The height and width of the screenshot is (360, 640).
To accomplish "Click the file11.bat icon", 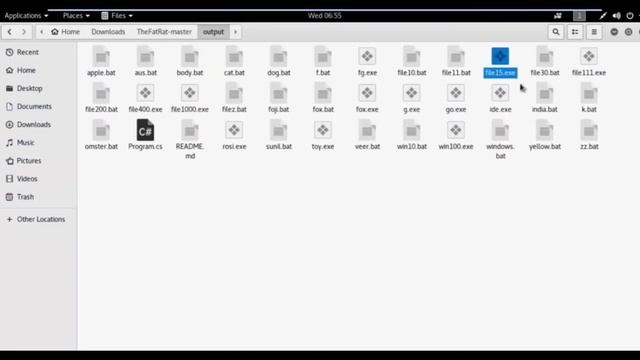I will 456,56.
